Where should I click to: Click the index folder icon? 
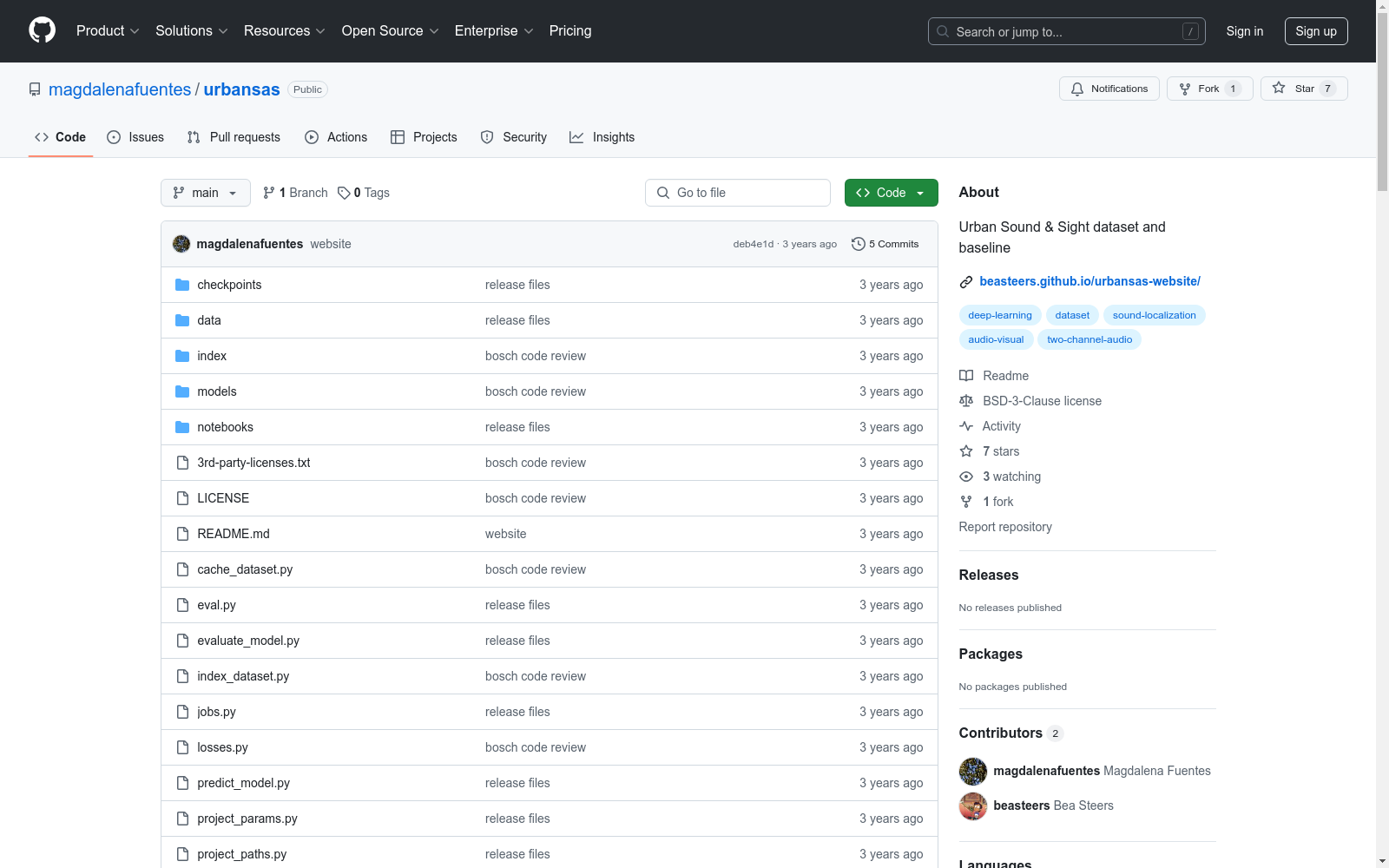[182, 356]
